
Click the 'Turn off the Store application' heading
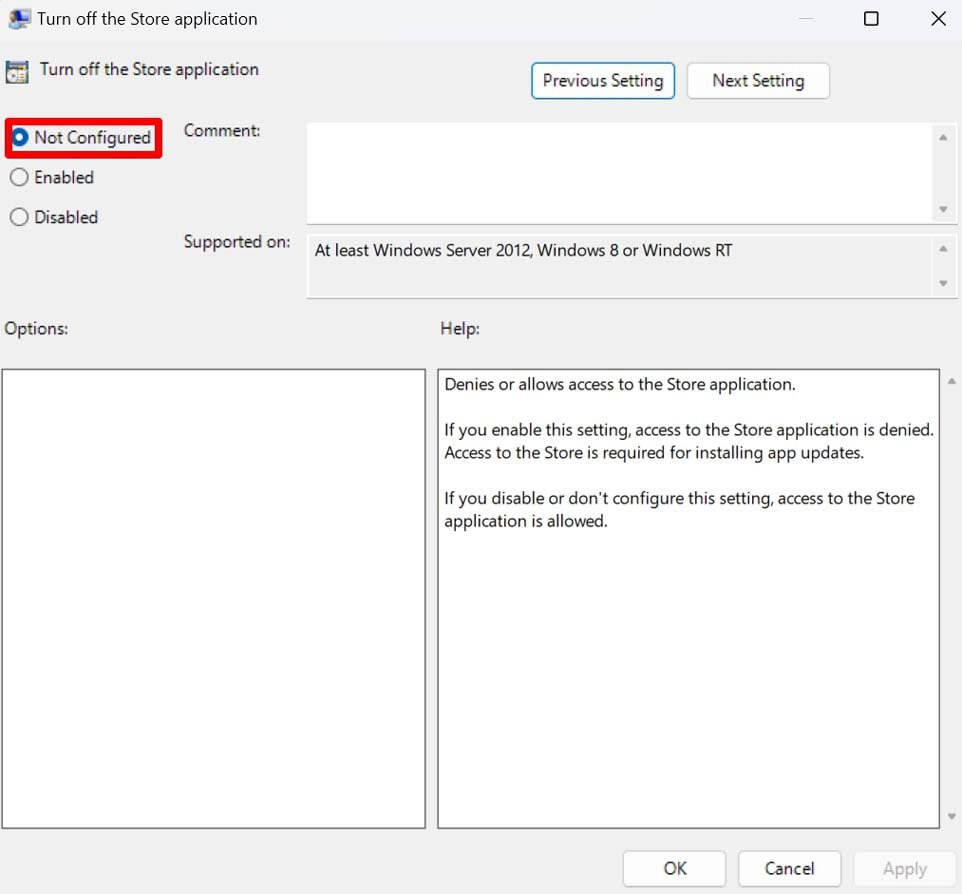[149, 69]
